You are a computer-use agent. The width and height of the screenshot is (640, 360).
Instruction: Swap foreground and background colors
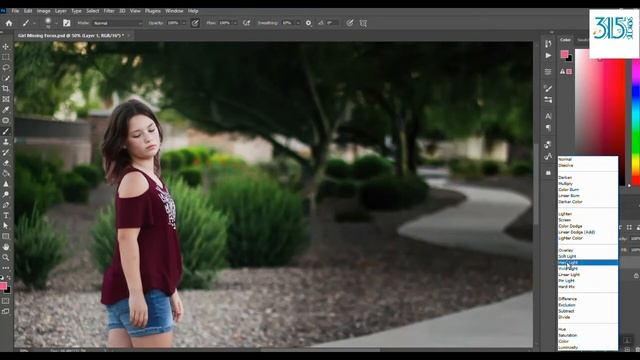9,278
